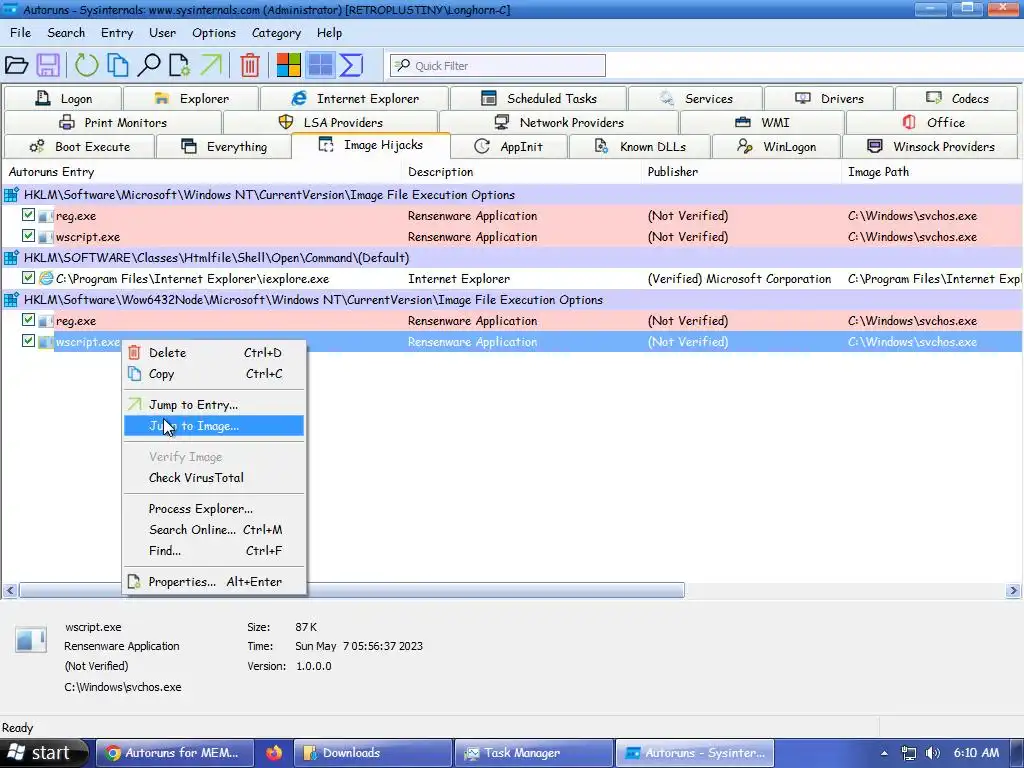Click the volume speaker tray icon
Viewport: 1024px width, 768px height.
[x=933, y=753]
